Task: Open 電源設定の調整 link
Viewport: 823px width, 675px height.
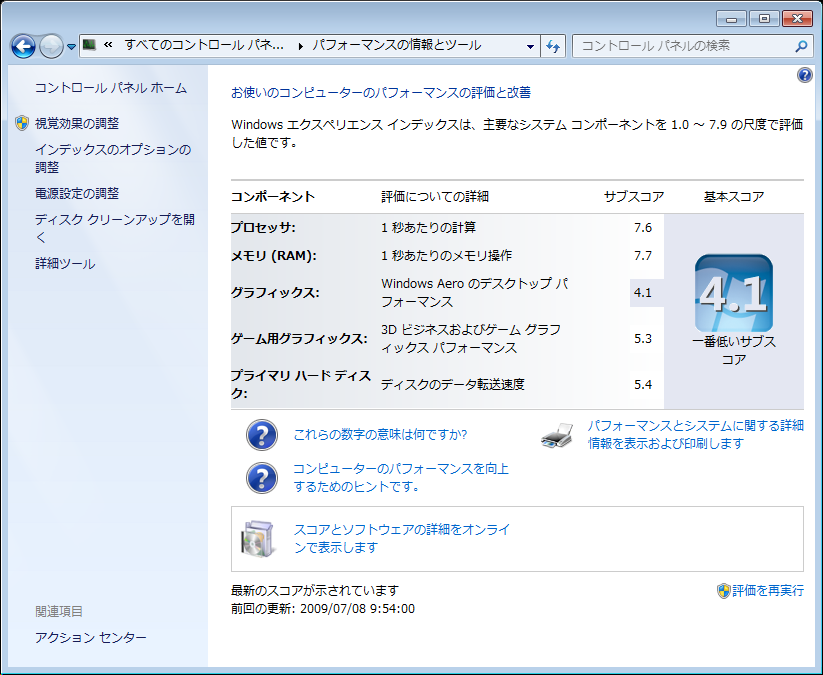Action: click(77, 194)
